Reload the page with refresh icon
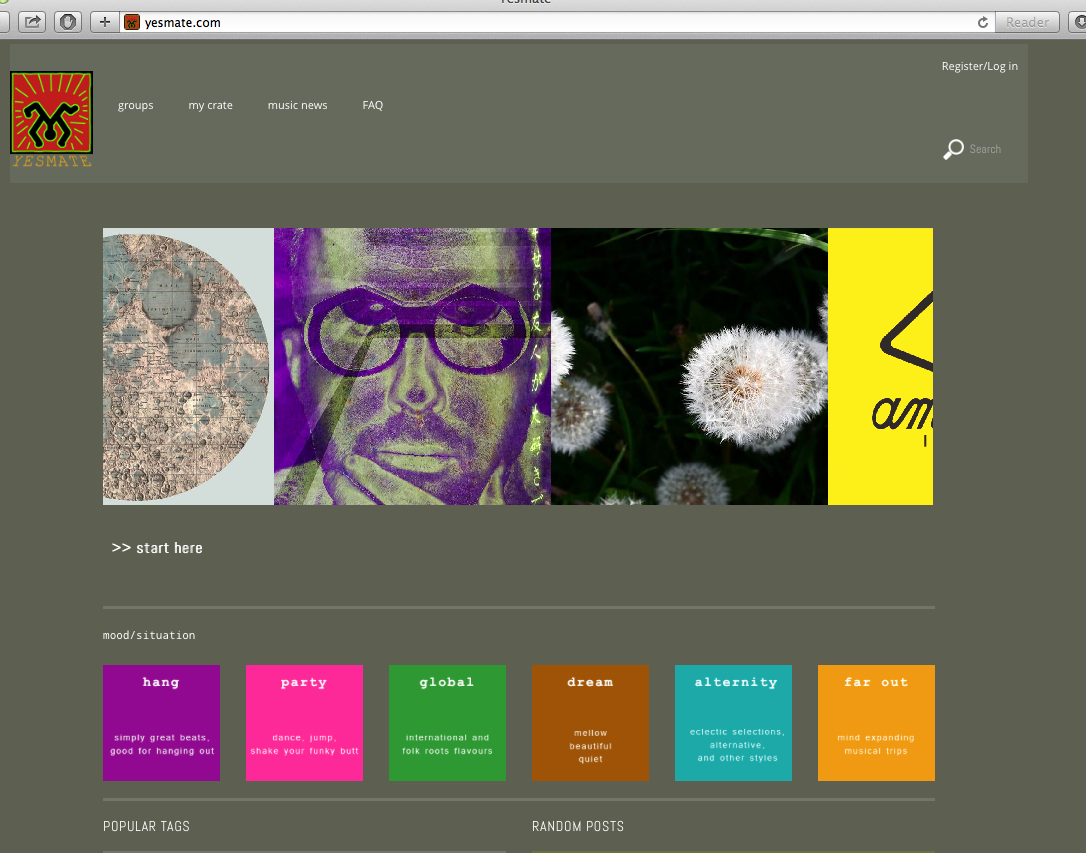Screen dimensions: 1086x853 pos(982,22)
